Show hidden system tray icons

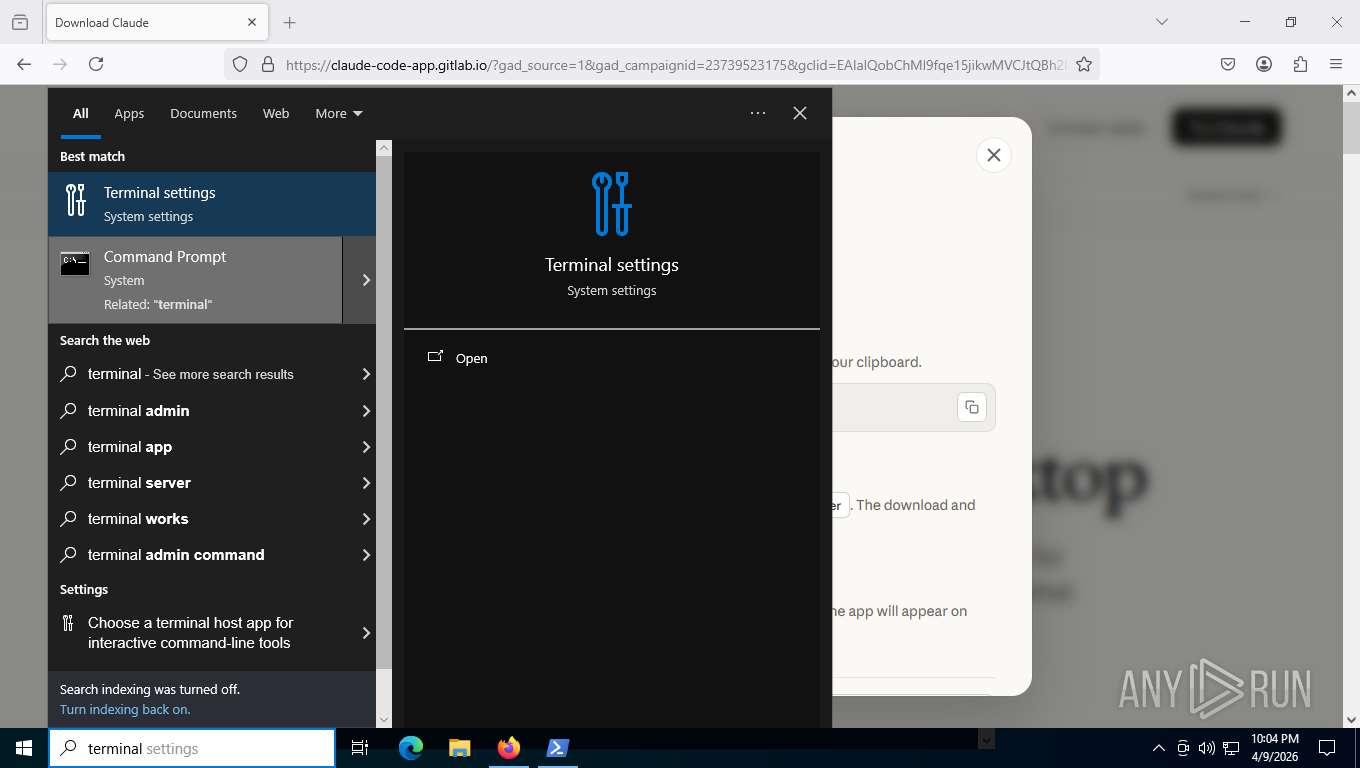tap(1159, 748)
